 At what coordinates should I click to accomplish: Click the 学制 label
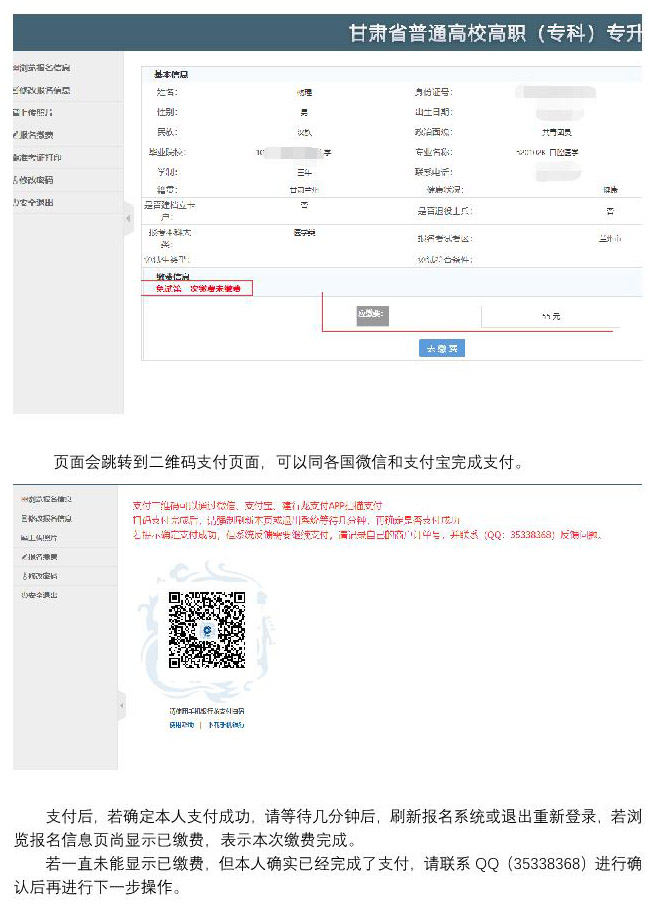pyautogui.click(x=167, y=172)
